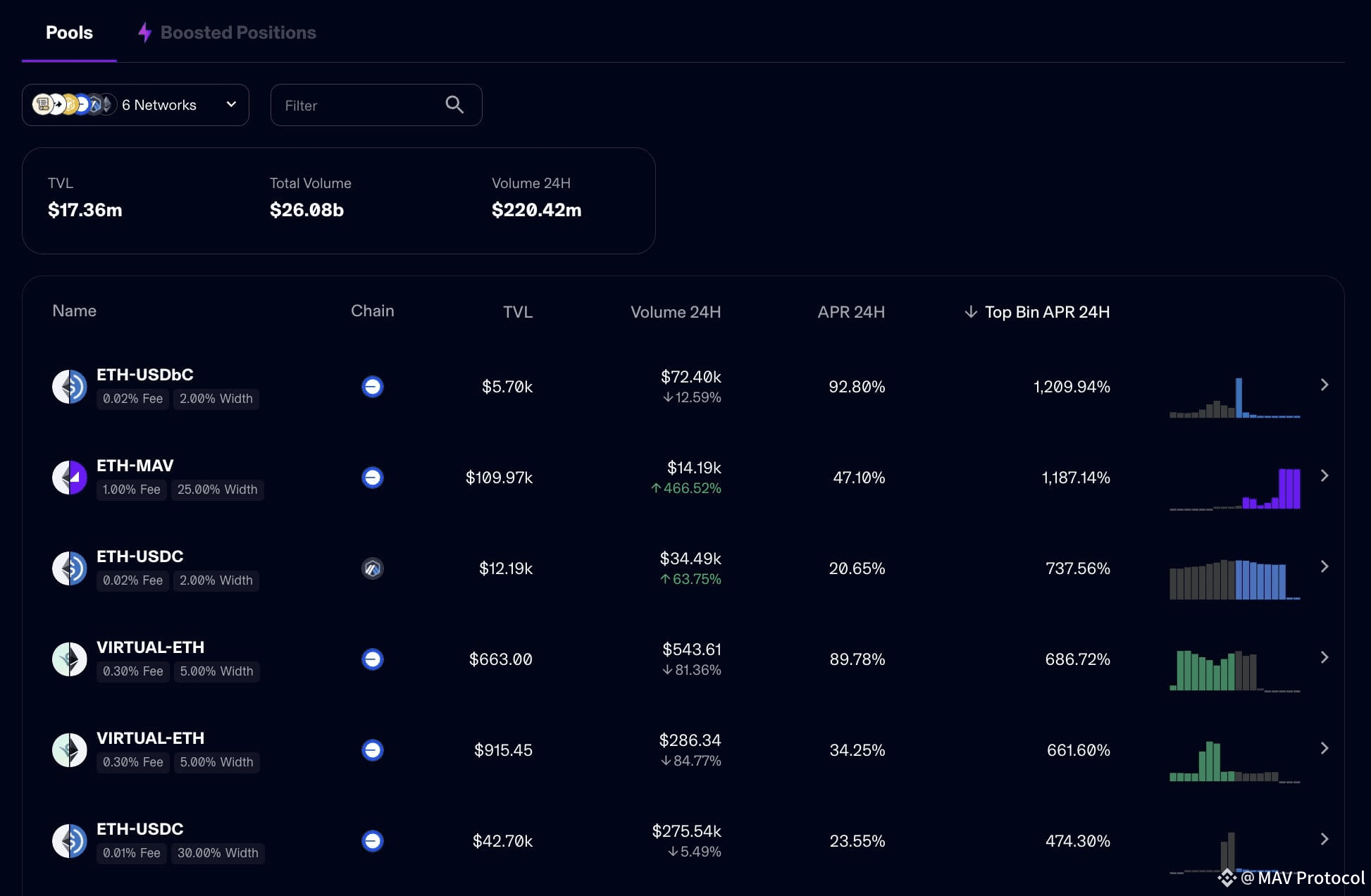Click the ETH-USDbC token pair icon

click(x=70, y=387)
